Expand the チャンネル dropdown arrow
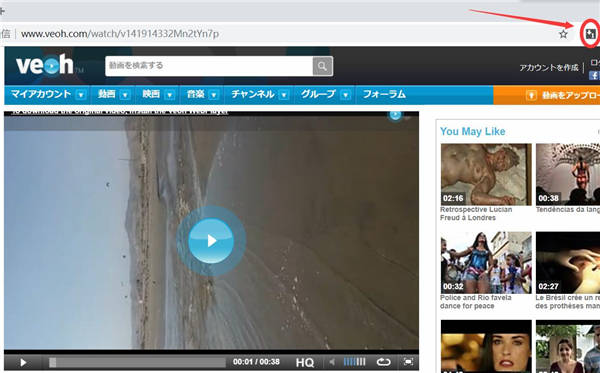The width and height of the screenshot is (600, 373). (x=284, y=94)
